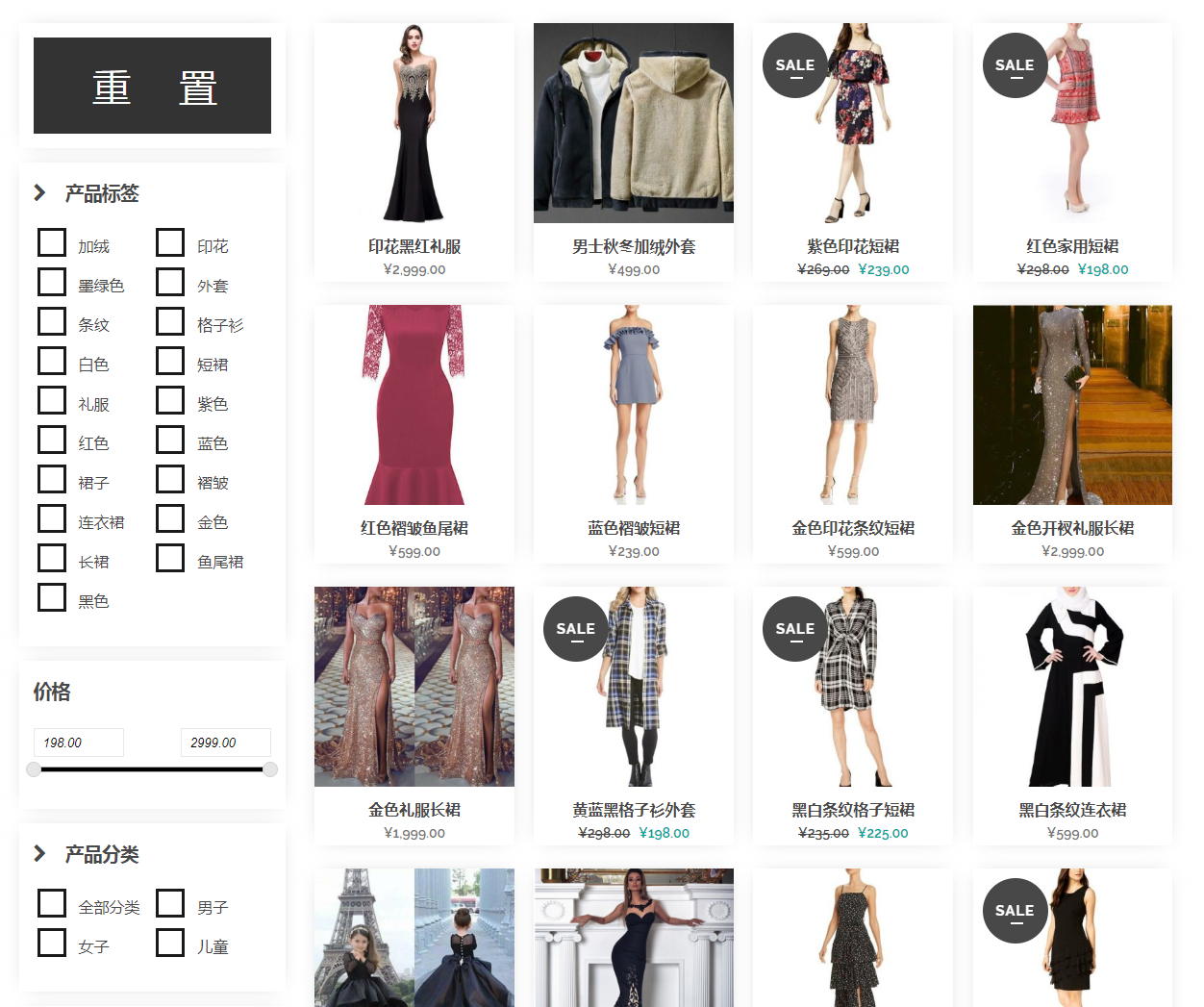Toggle the 墨绿色 tag checkbox

[52, 282]
